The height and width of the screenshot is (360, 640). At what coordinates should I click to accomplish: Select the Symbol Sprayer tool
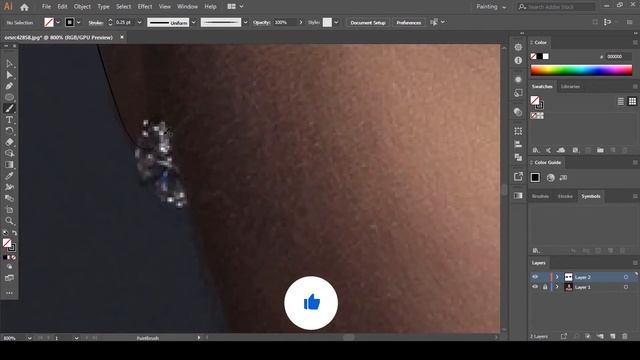pos(9,187)
